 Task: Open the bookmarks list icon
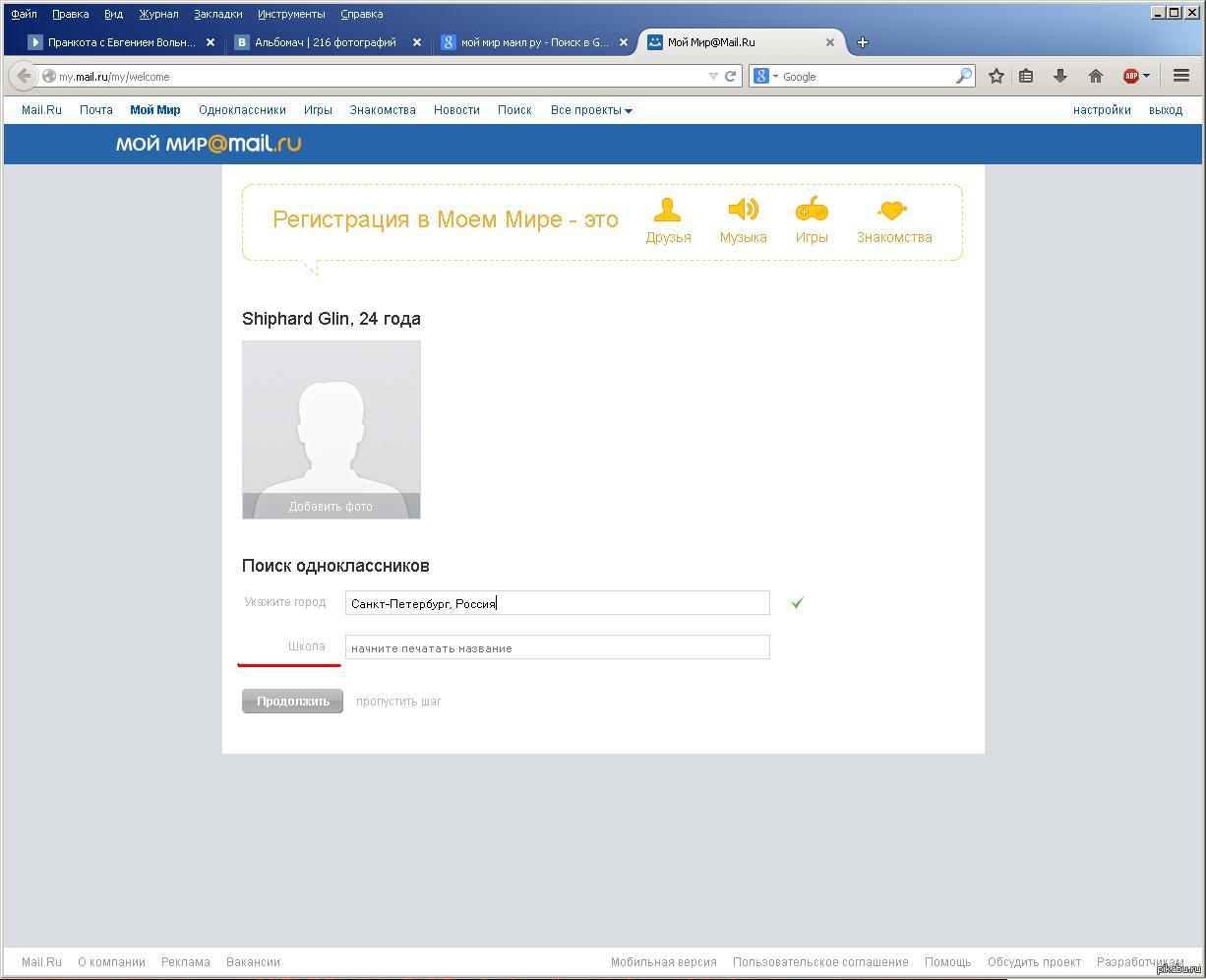click(1026, 76)
